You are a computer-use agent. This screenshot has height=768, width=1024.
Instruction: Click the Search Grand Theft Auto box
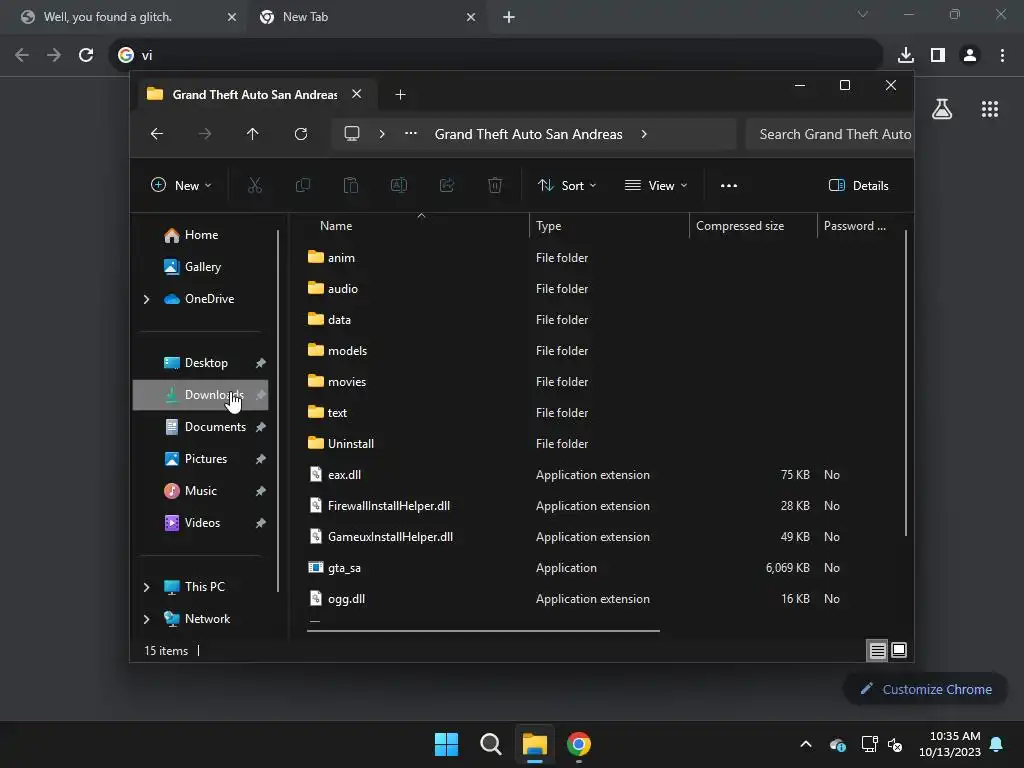click(x=829, y=134)
